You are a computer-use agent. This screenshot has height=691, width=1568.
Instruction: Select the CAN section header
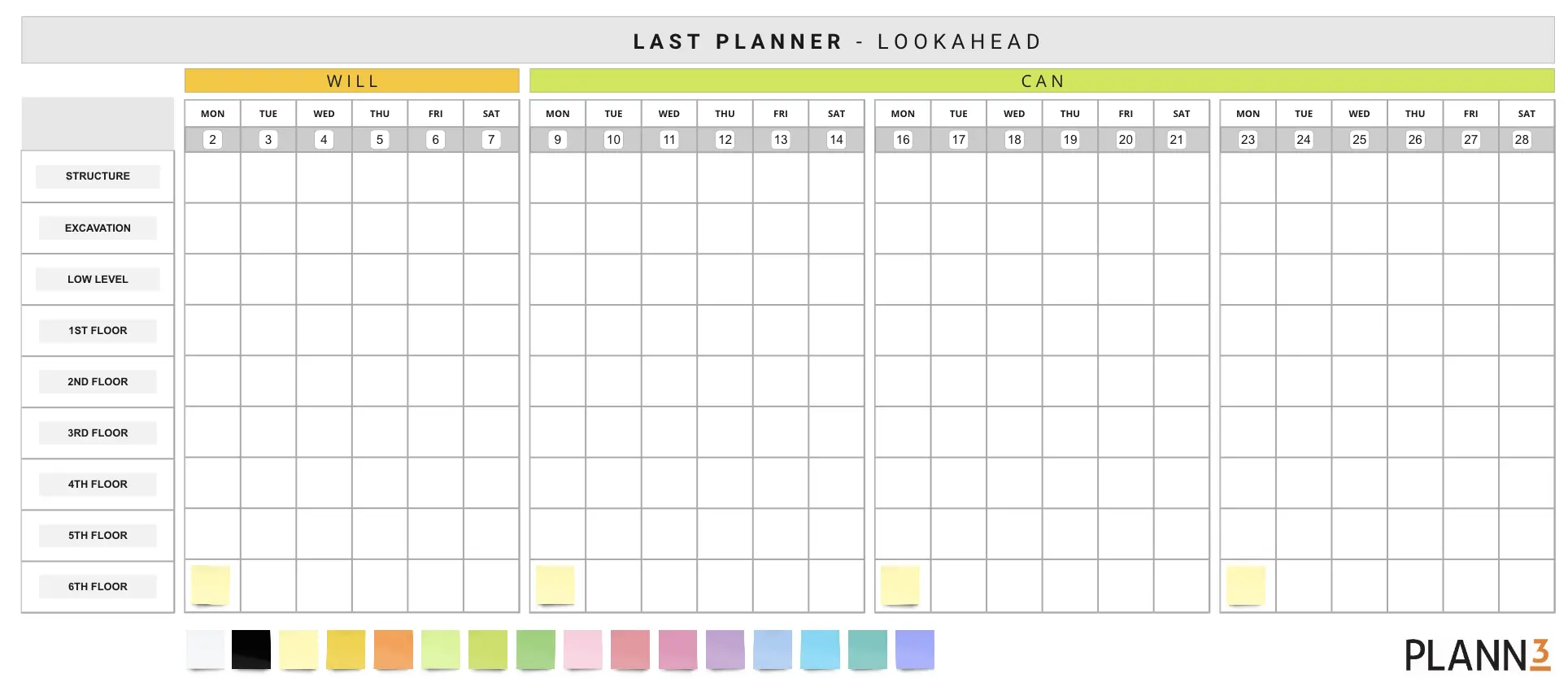(1042, 81)
